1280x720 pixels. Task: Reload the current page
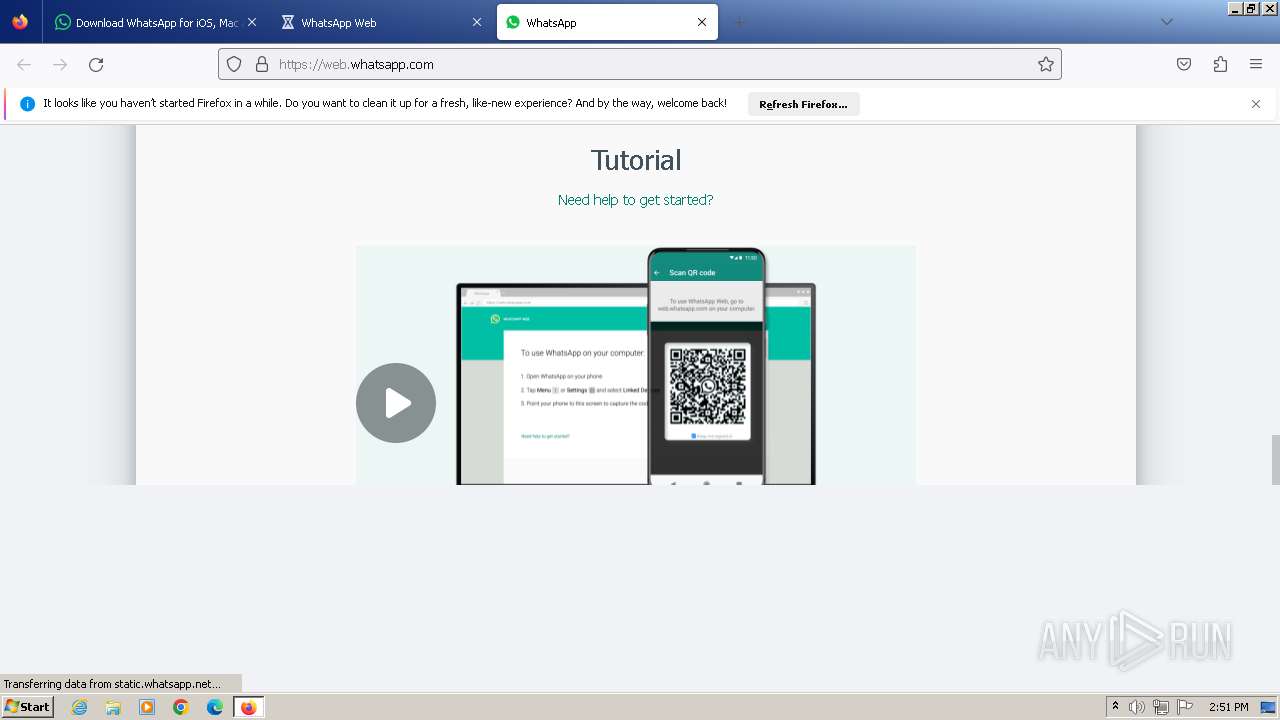[96, 64]
